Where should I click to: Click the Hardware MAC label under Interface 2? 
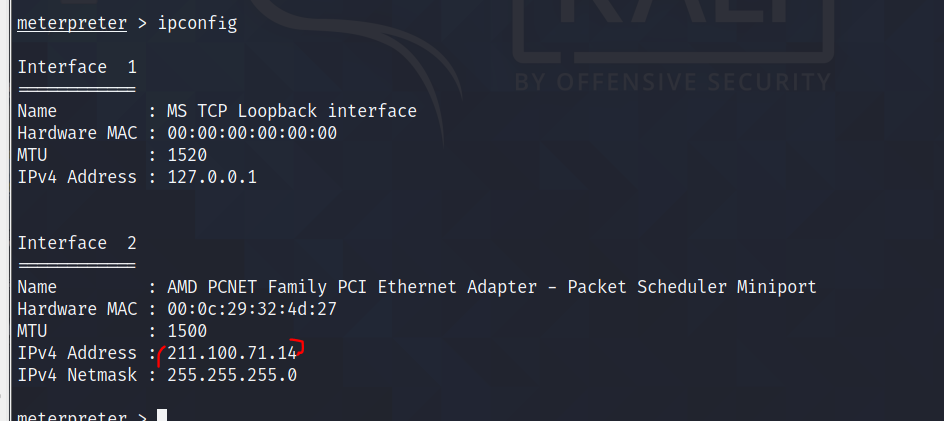pyautogui.click(x=77, y=309)
